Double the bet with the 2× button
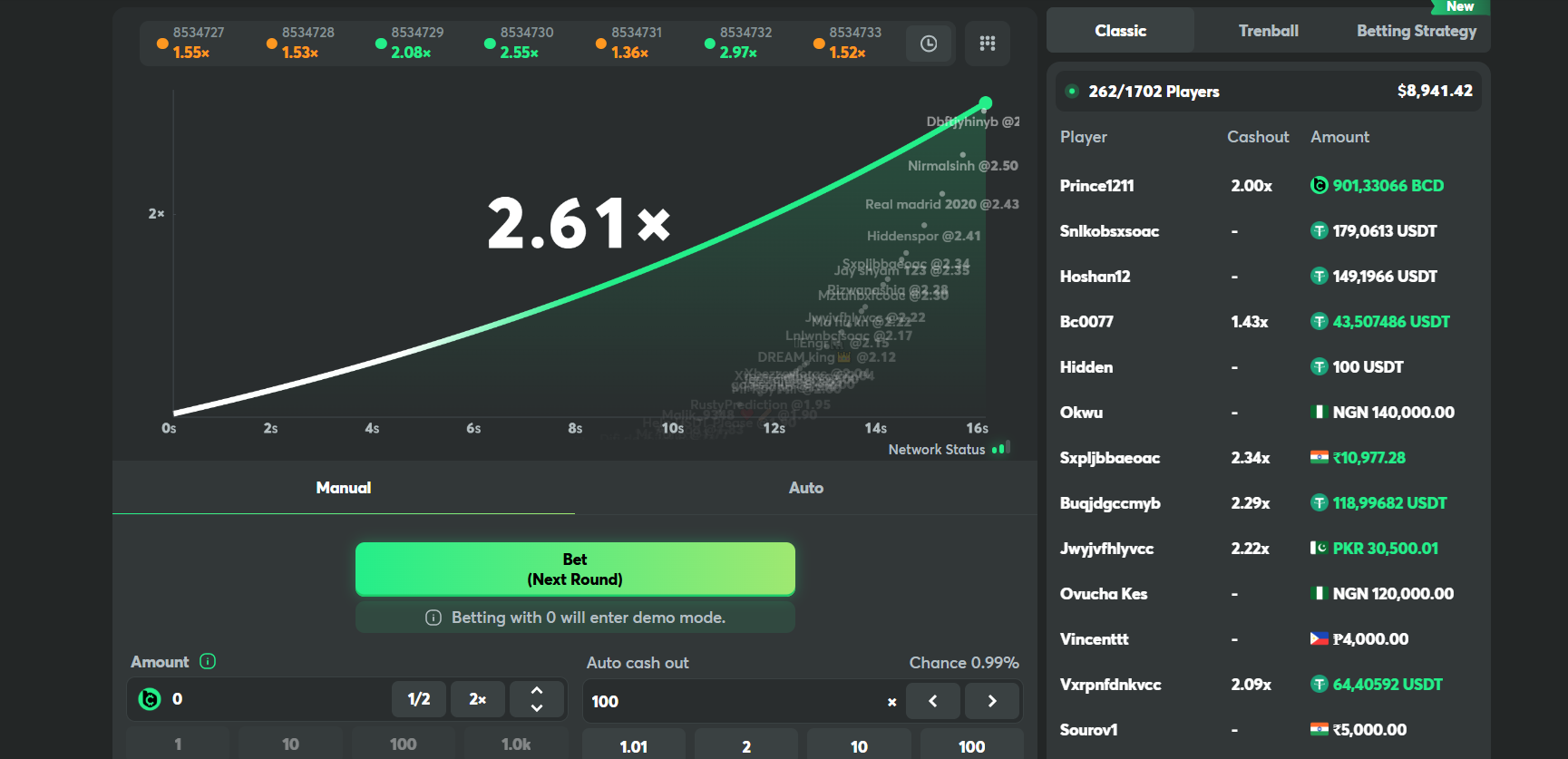 coord(477,699)
